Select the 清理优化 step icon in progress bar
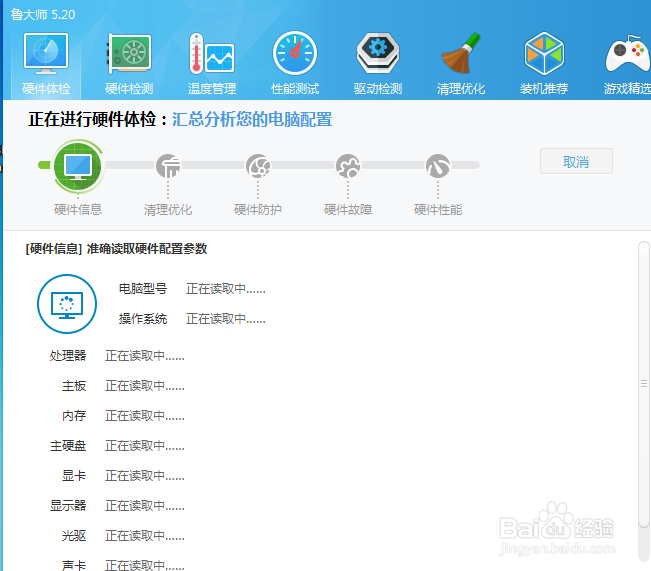The width and height of the screenshot is (651, 571). click(x=168, y=166)
